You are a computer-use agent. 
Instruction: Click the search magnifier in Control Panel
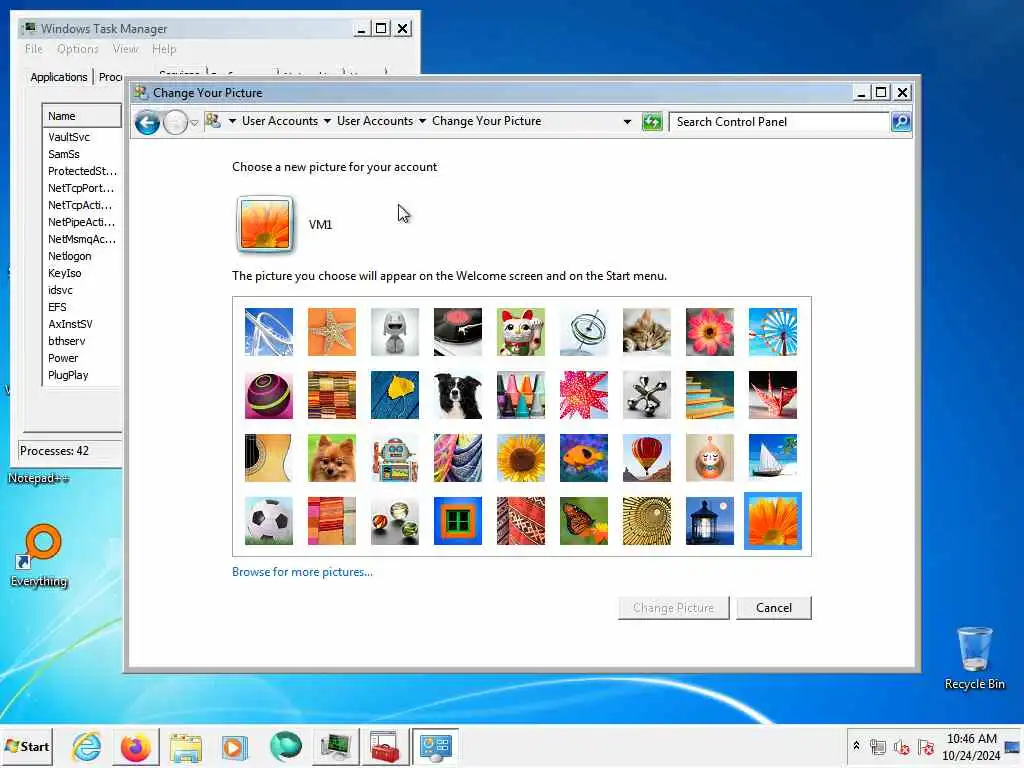[x=901, y=122]
